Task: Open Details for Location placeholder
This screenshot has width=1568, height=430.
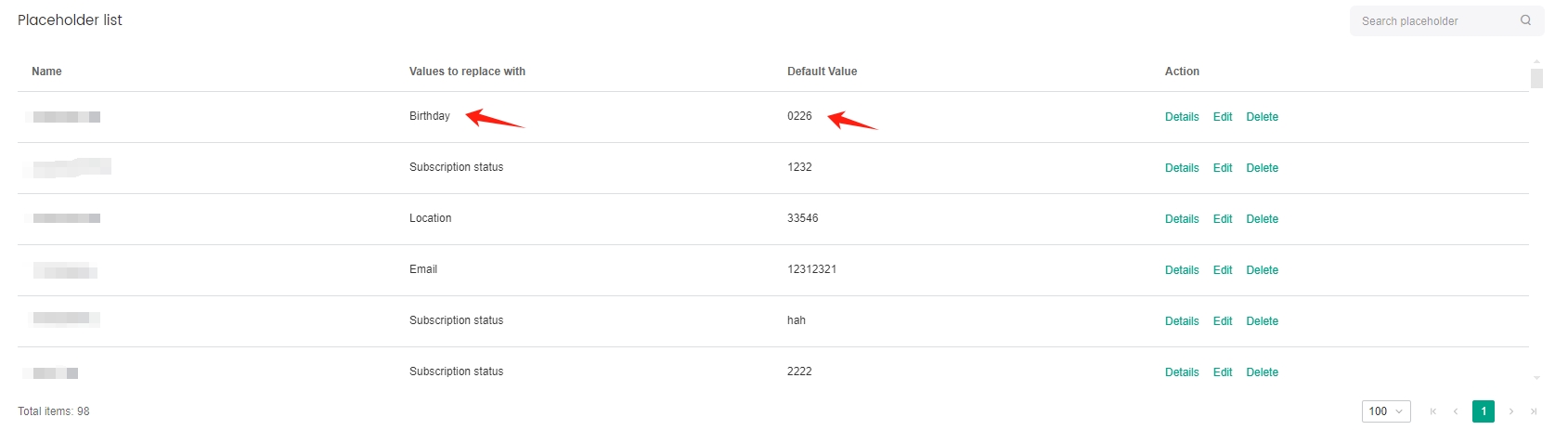Action: click(1182, 219)
